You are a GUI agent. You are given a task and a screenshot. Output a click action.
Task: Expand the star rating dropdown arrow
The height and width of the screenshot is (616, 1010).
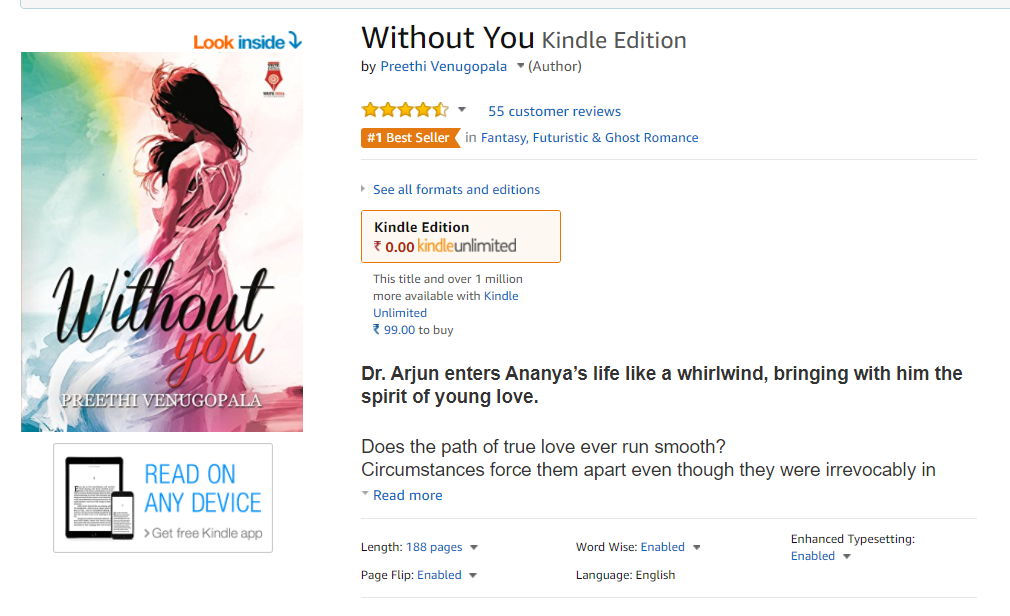click(462, 110)
